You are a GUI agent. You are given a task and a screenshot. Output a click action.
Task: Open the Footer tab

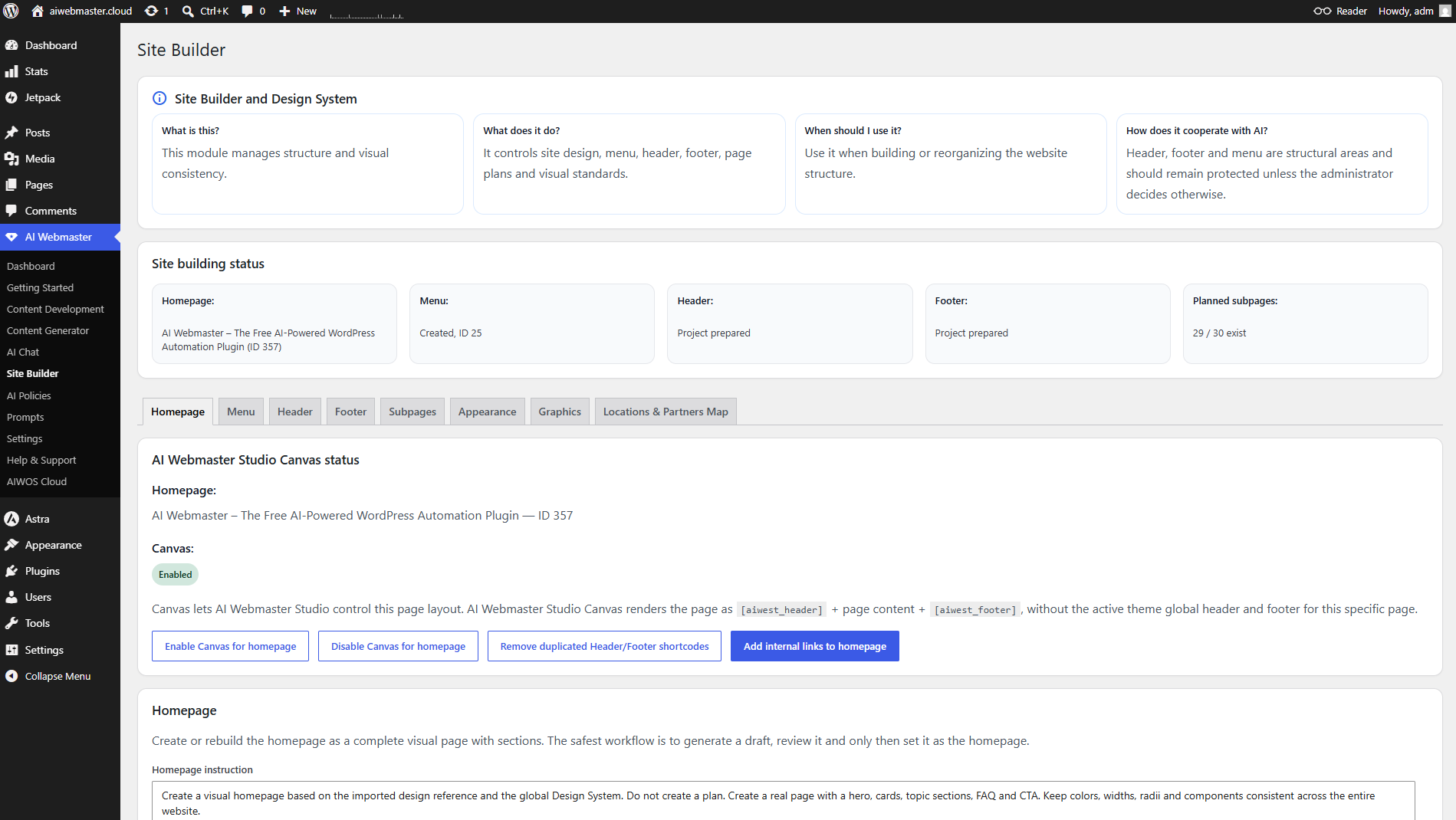(x=350, y=412)
